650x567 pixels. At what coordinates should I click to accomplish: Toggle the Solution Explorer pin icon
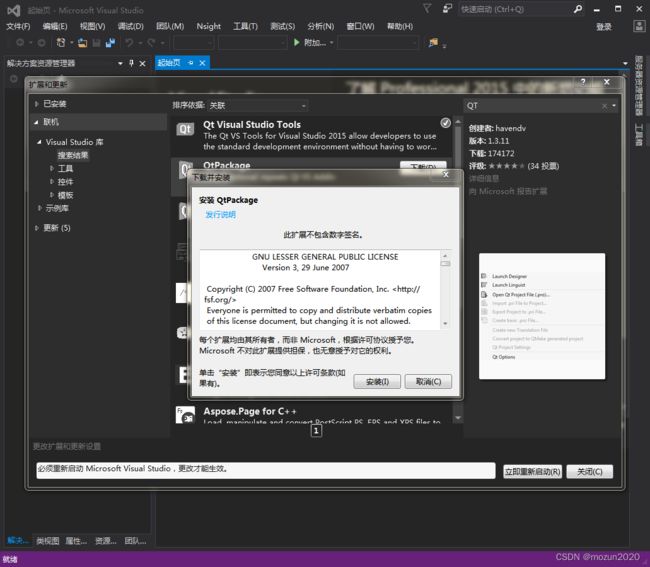tap(131, 63)
